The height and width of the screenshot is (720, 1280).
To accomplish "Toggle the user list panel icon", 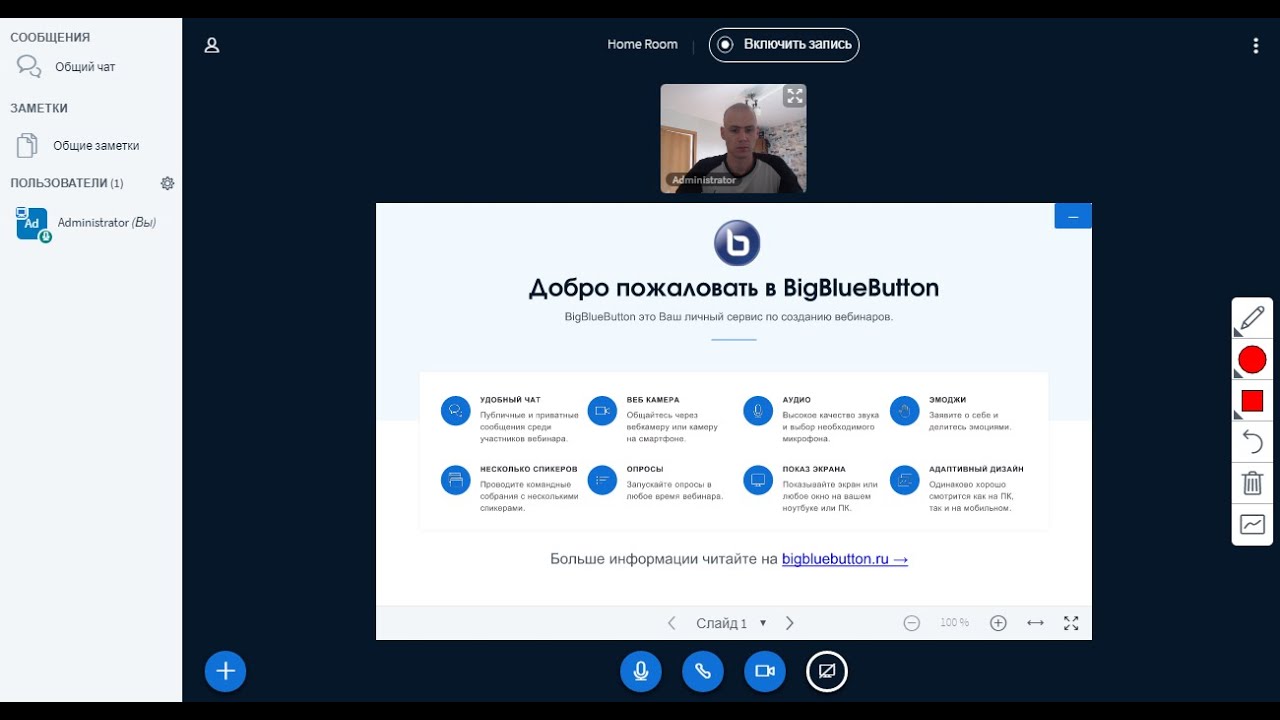I will 212,45.
